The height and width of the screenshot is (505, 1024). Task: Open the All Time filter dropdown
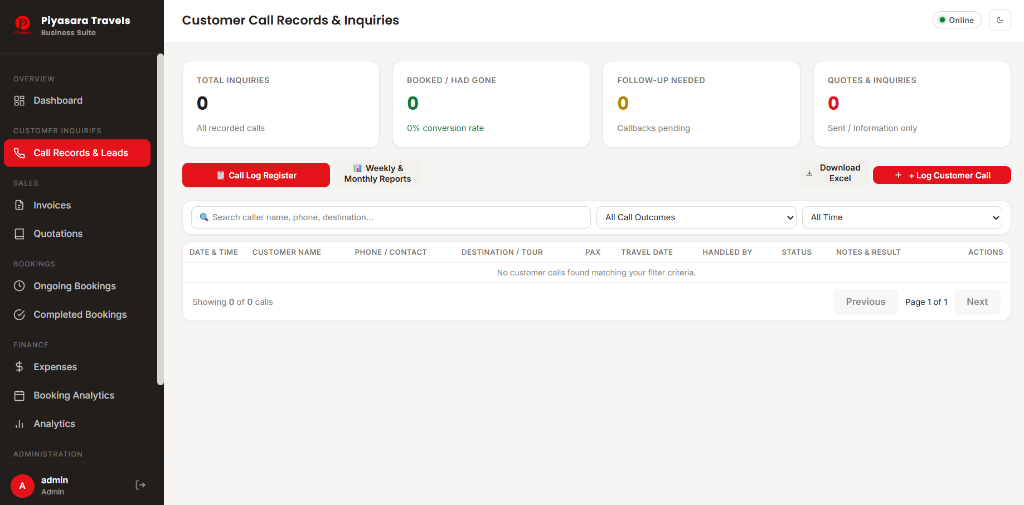tap(902, 218)
